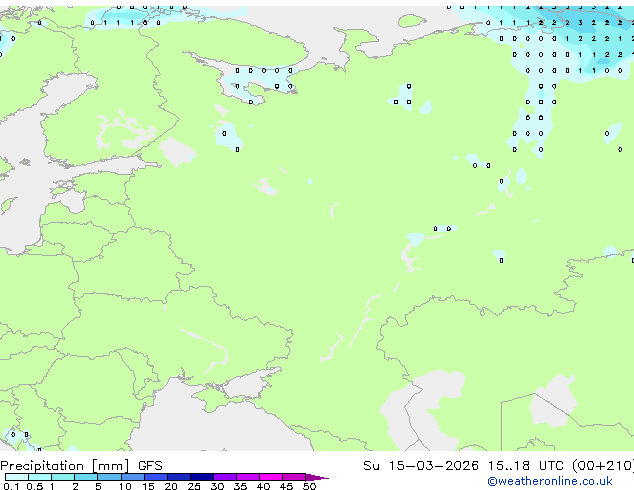634x490 pixels.
Task: Click the 35–40 mm legend color swatch
Action: 248,477
